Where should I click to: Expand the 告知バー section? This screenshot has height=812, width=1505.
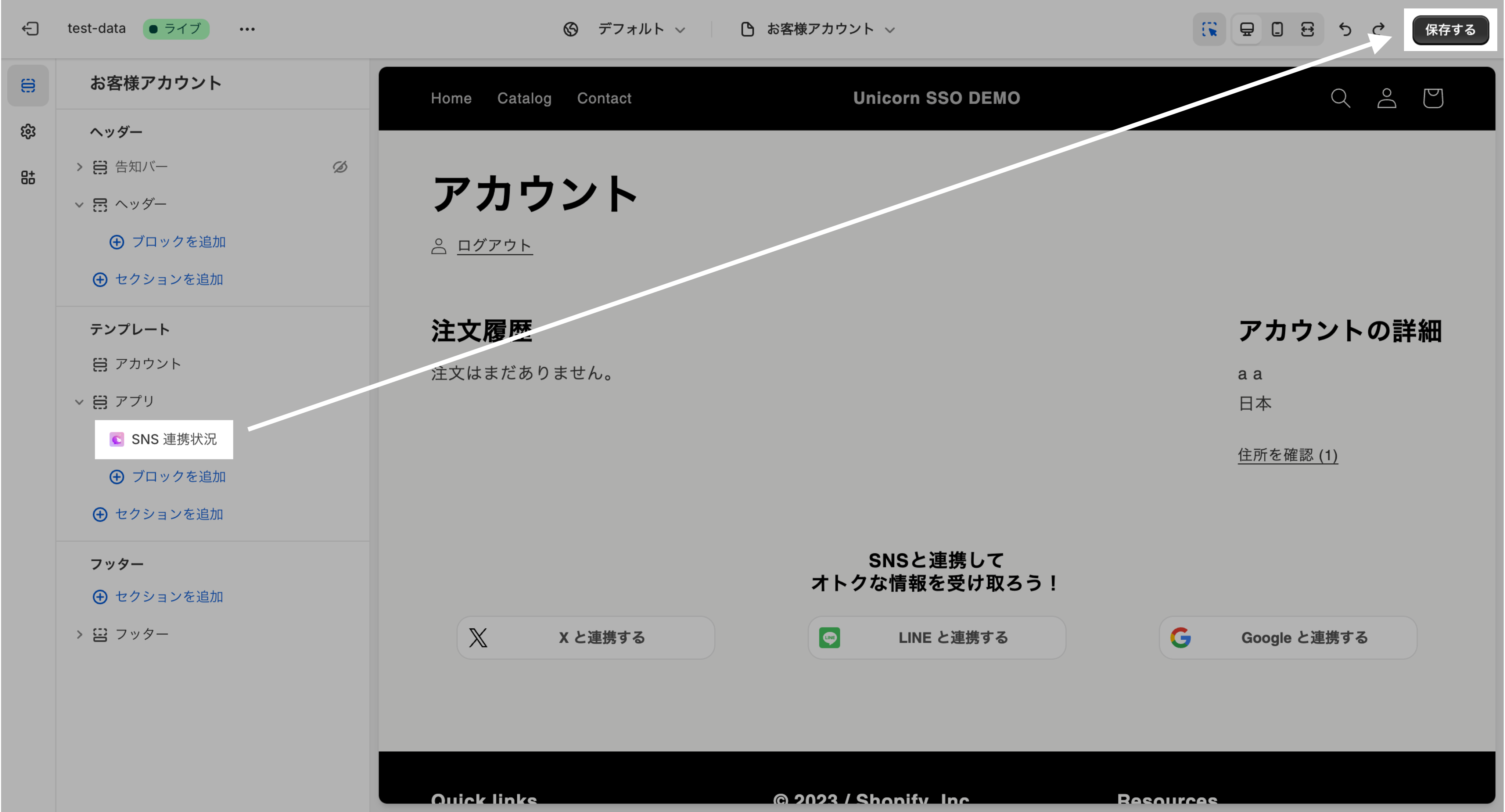click(x=79, y=167)
